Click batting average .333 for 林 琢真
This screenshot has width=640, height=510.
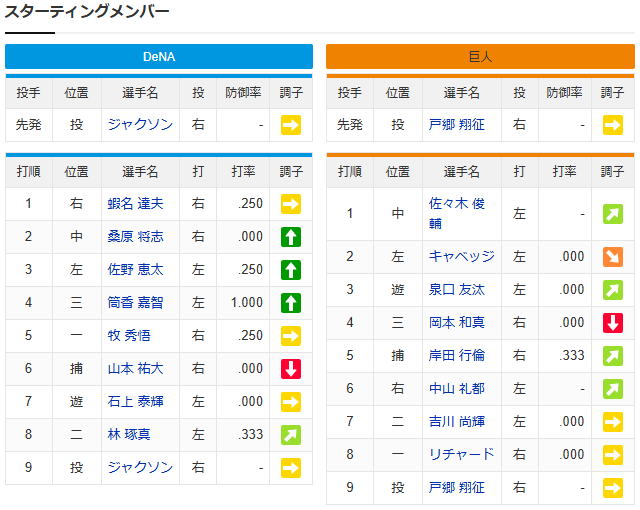coord(250,435)
